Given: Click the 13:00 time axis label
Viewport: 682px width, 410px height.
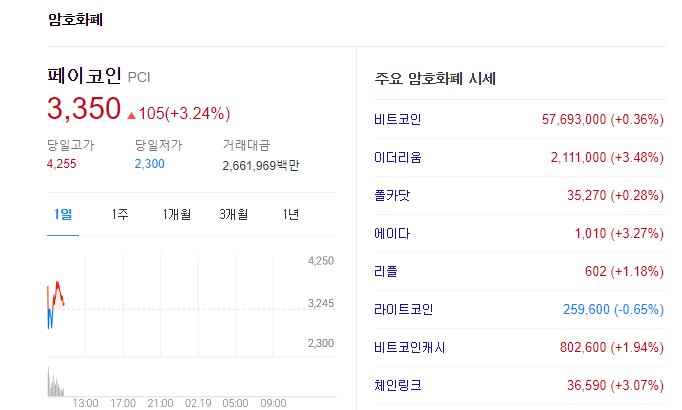Looking at the screenshot, I should [x=85, y=403].
